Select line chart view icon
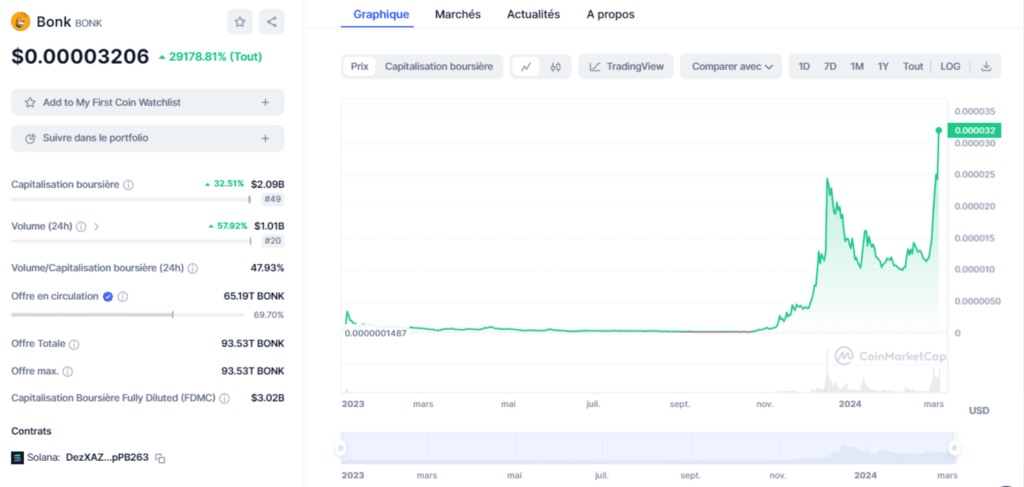This screenshot has width=1024, height=487. [x=526, y=67]
